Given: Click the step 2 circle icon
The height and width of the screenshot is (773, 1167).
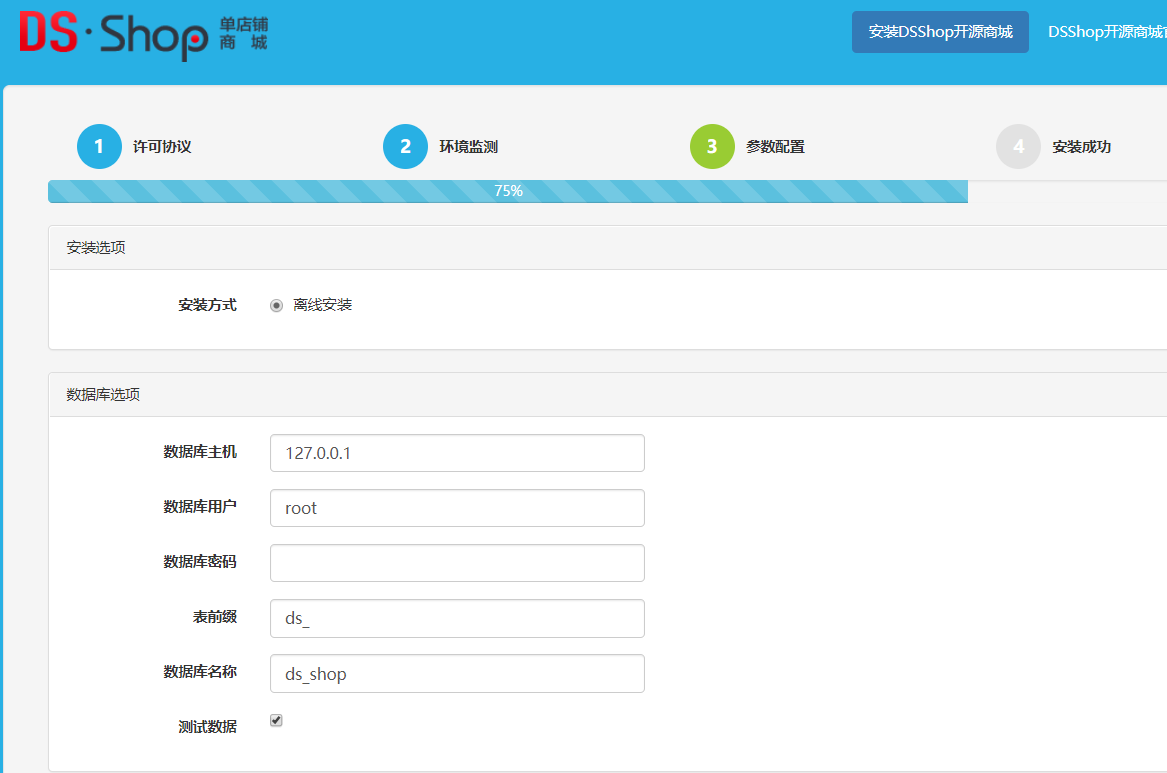Looking at the screenshot, I should click(406, 147).
